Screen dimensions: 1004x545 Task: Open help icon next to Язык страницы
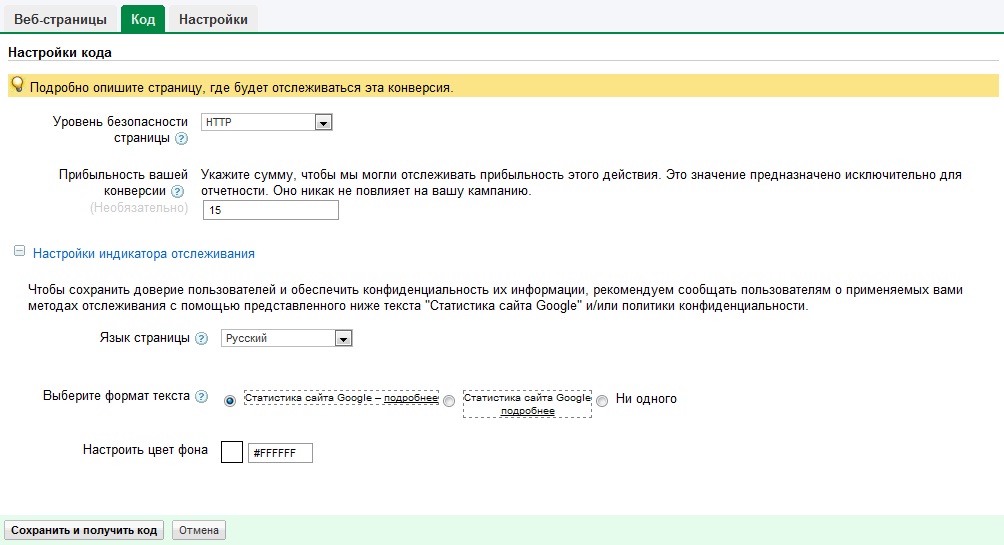point(202,339)
